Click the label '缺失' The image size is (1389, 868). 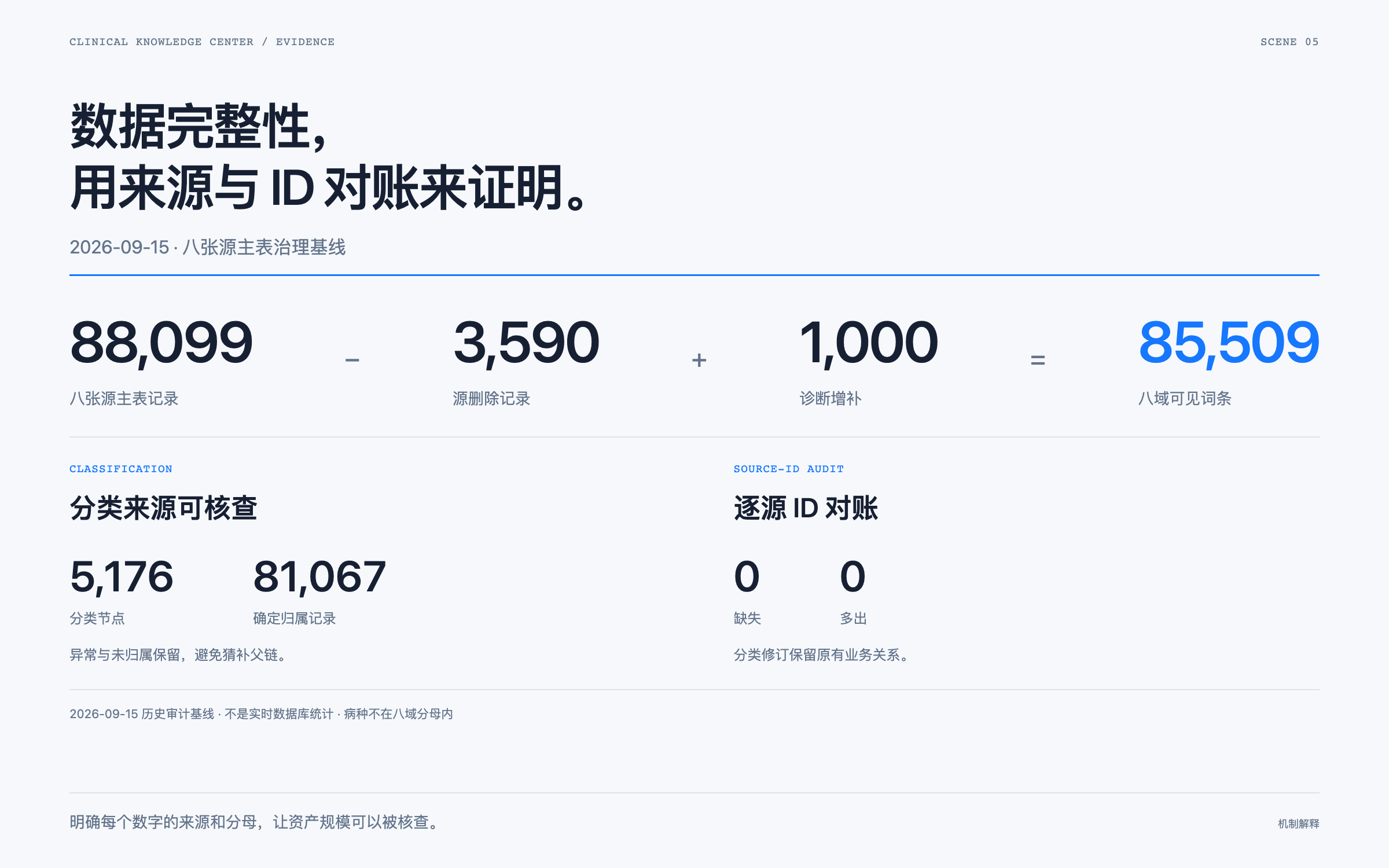[x=747, y=618]
